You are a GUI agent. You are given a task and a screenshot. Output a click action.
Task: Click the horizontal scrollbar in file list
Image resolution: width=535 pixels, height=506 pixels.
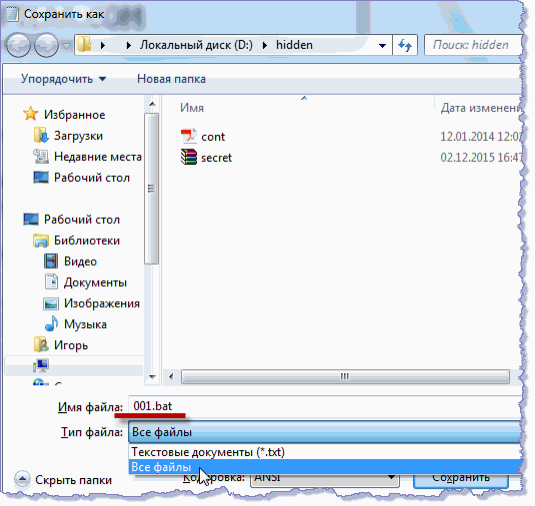click(x=345, y=377)
